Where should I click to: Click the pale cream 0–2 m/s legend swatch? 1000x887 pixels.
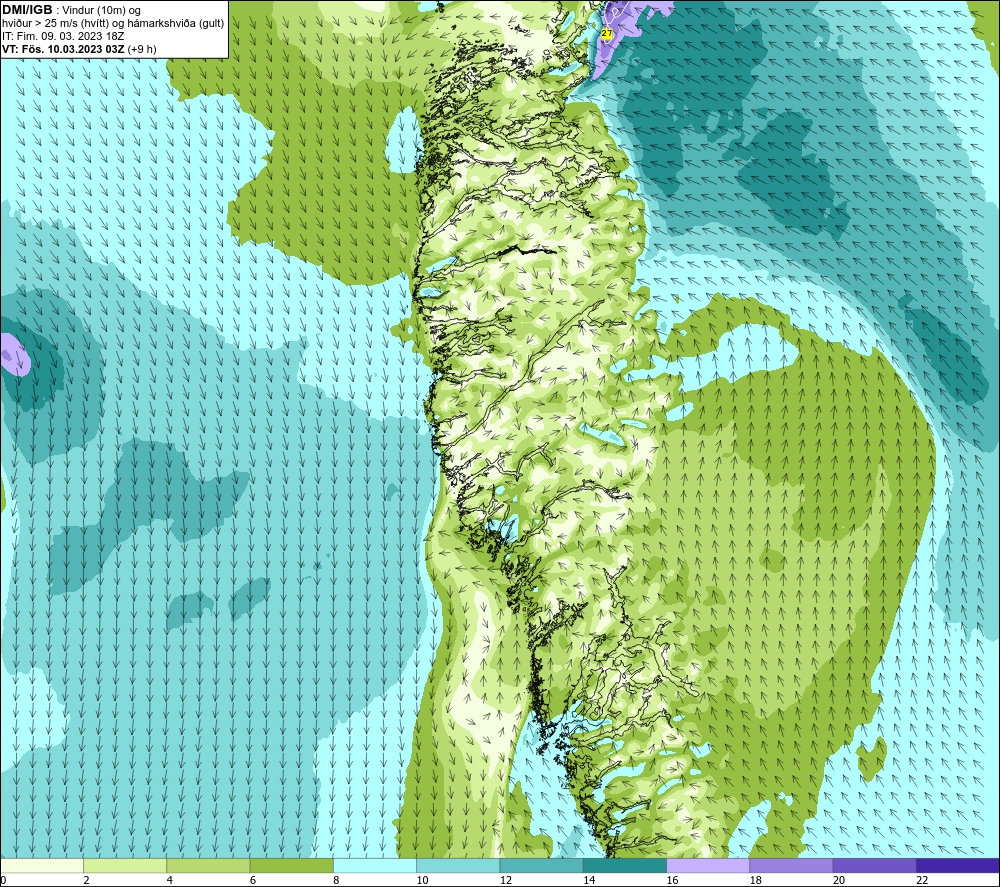click(42, 865)
